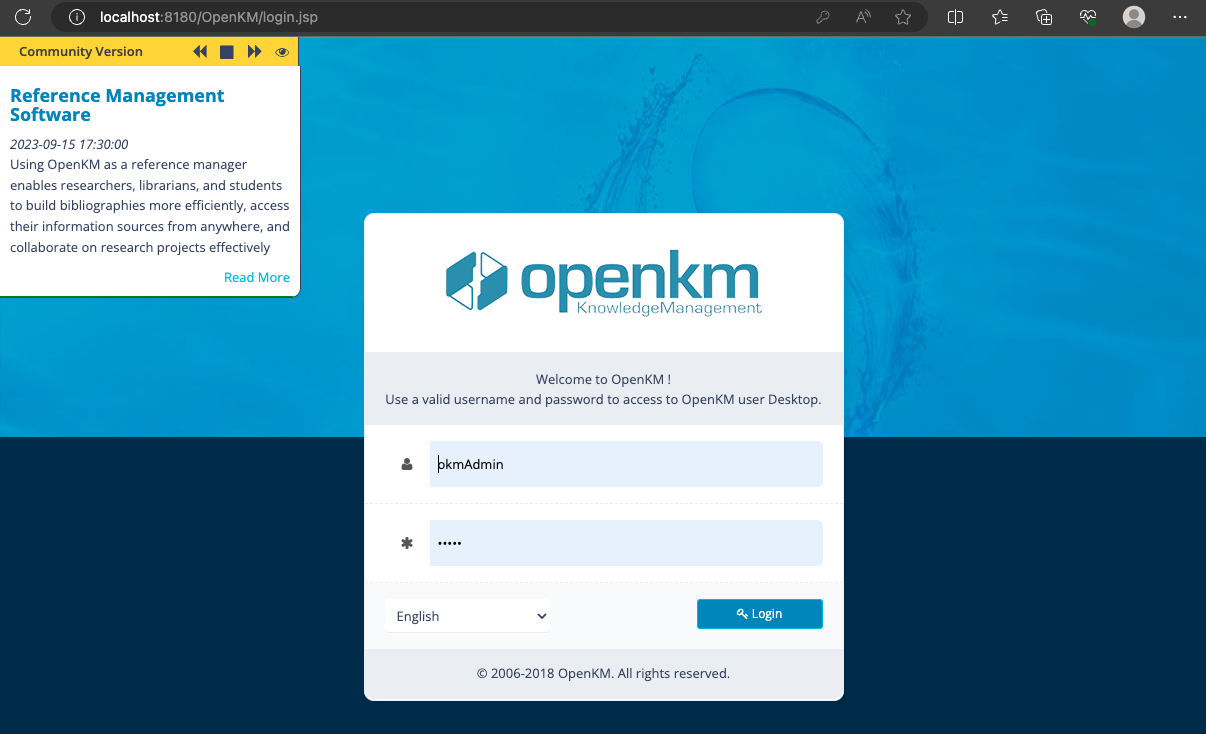
Task: Stop the news ticker rotation
Action: pyautogui.click(x=227, y=52)
